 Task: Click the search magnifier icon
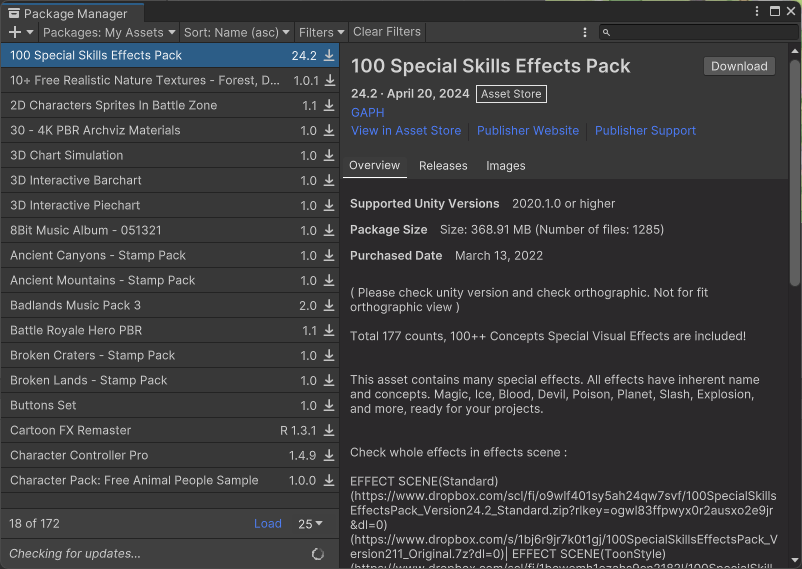607,33
